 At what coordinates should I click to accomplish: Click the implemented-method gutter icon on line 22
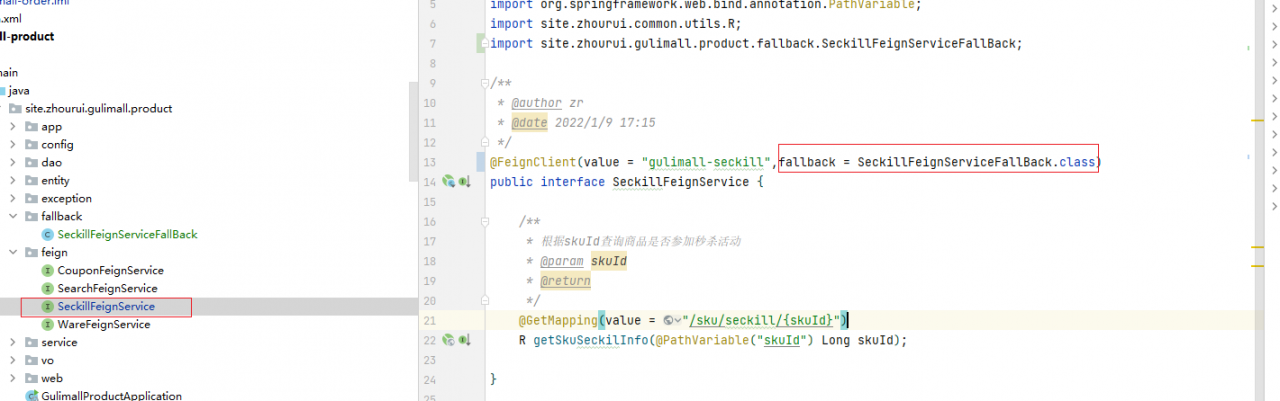[464, 340]
